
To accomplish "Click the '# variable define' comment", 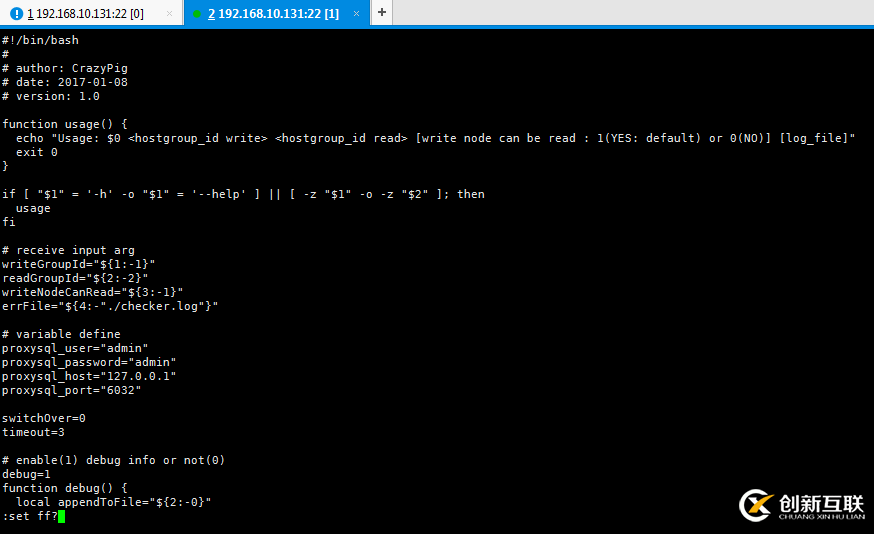I will (61, 334).
